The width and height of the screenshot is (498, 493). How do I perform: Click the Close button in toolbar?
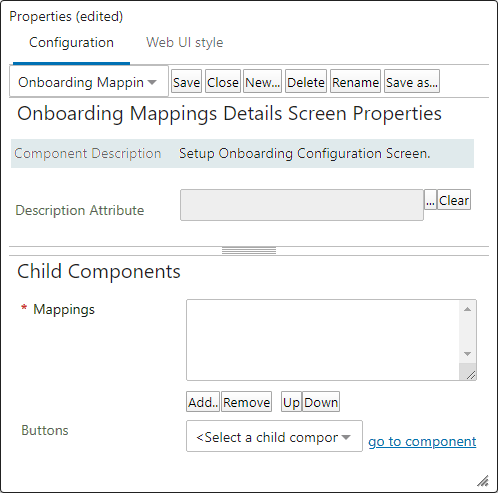click(223, 81)
